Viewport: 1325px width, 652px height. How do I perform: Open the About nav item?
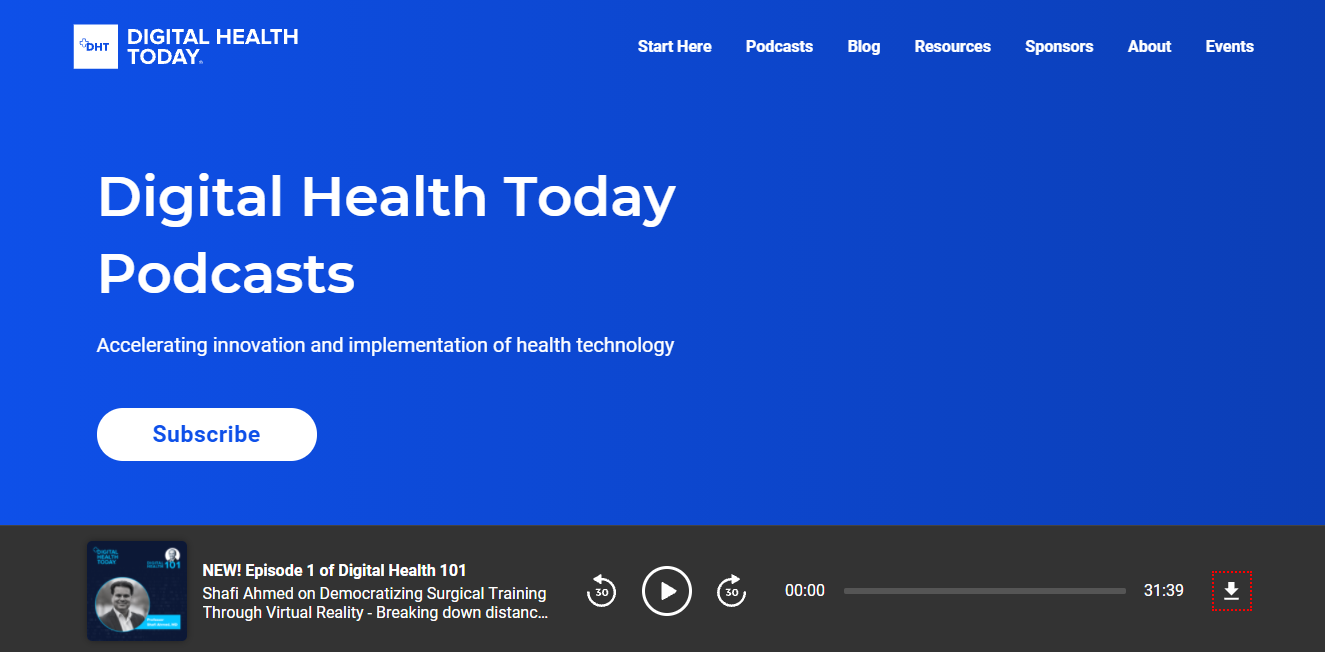[x=1149, y=47]
